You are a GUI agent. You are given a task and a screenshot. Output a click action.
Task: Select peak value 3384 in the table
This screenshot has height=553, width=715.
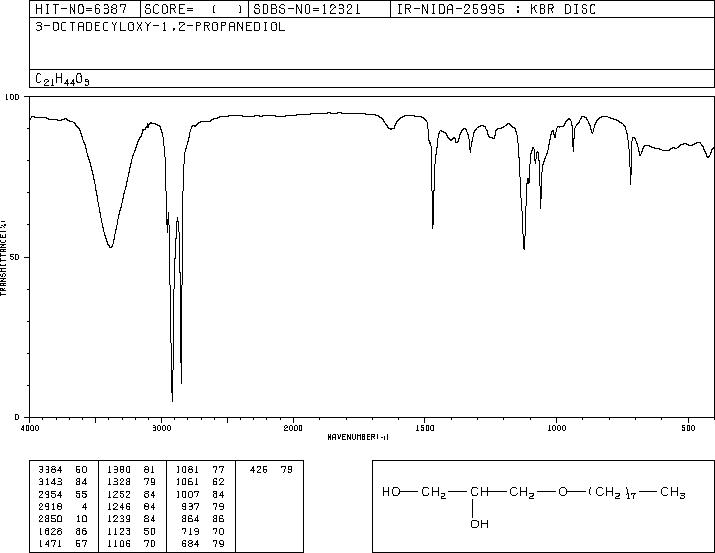click(x=50, y=470)
